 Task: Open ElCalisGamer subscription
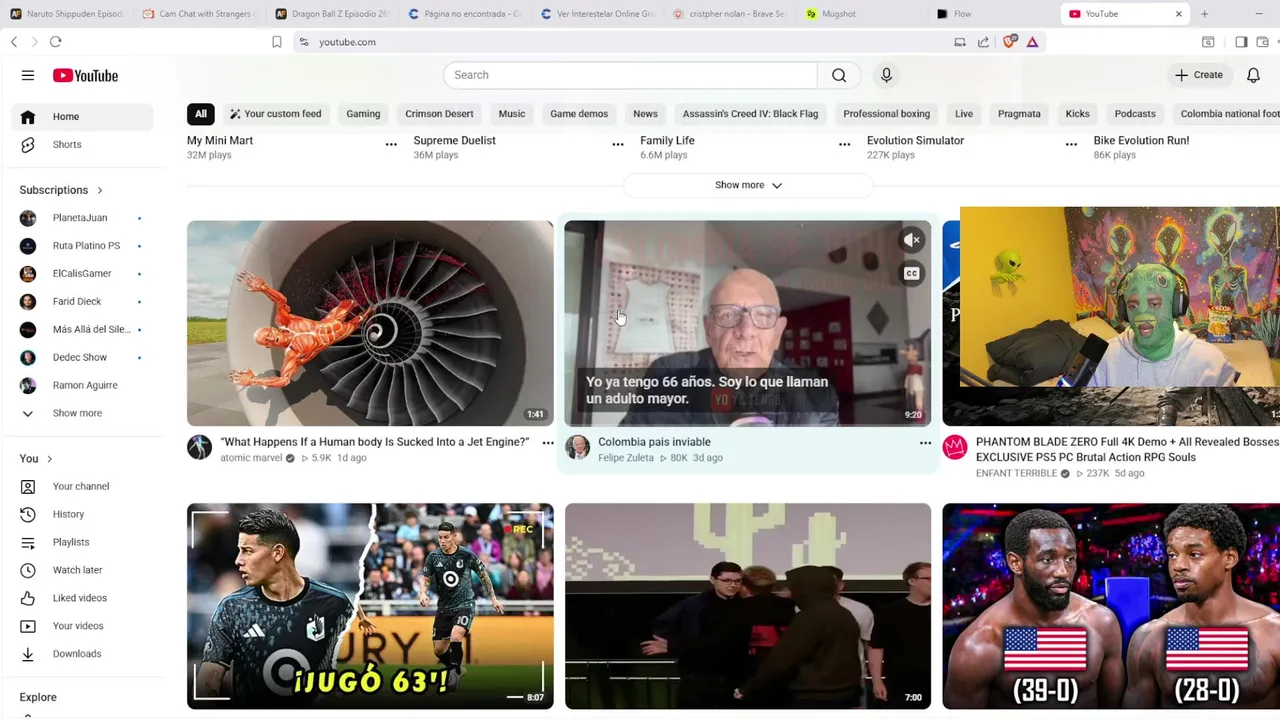tap(84, 274)
